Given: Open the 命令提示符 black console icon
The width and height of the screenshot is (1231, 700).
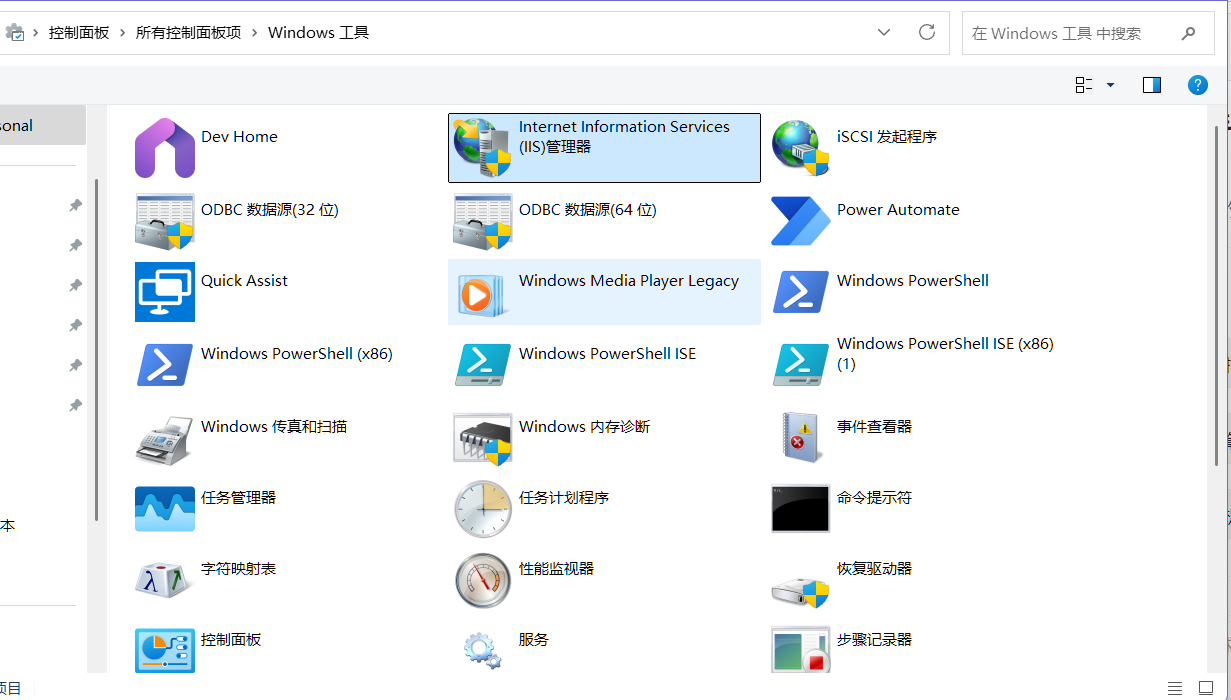Looking at the screenshot, I should click(801, 509).
